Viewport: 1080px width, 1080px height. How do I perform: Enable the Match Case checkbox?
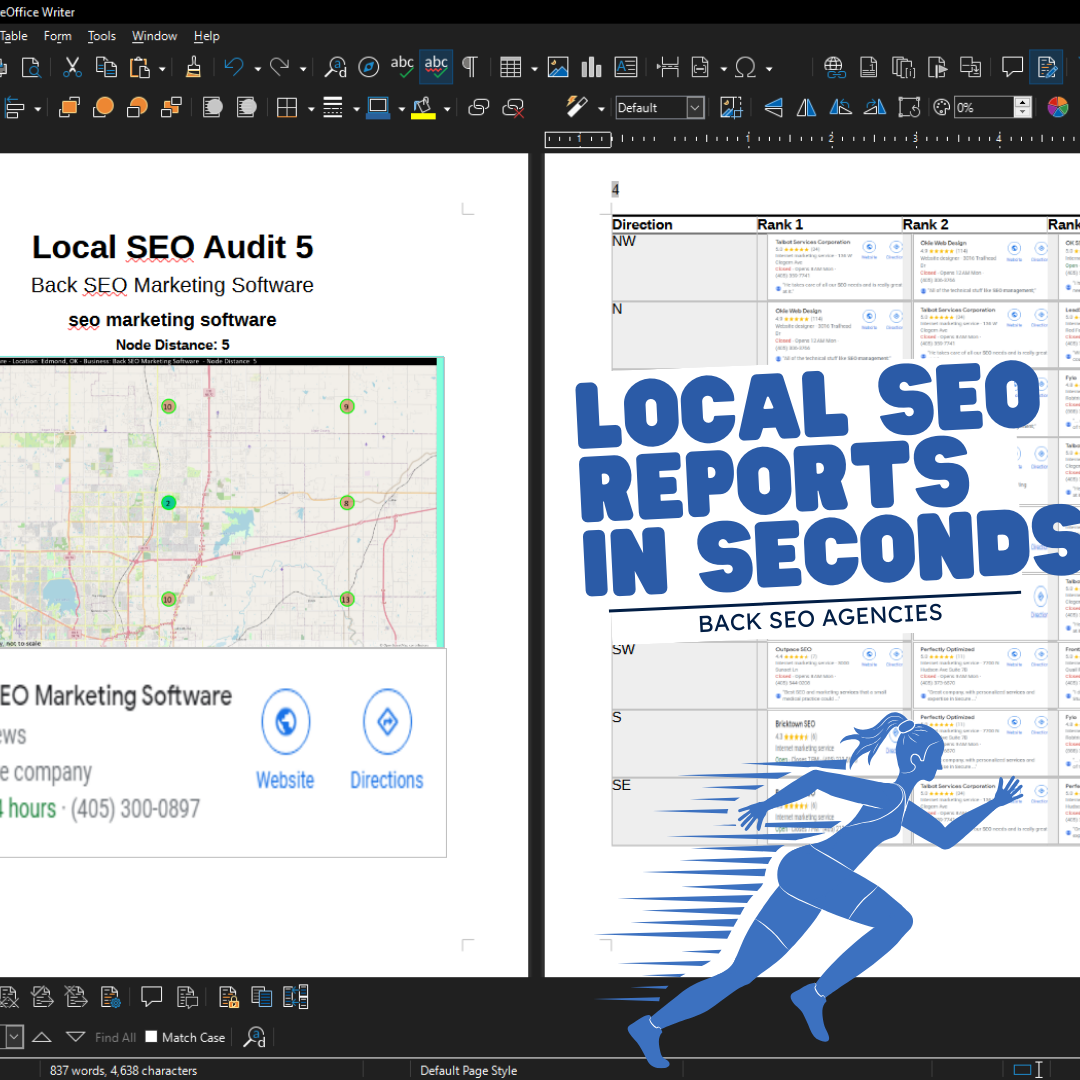point(152,1037)
